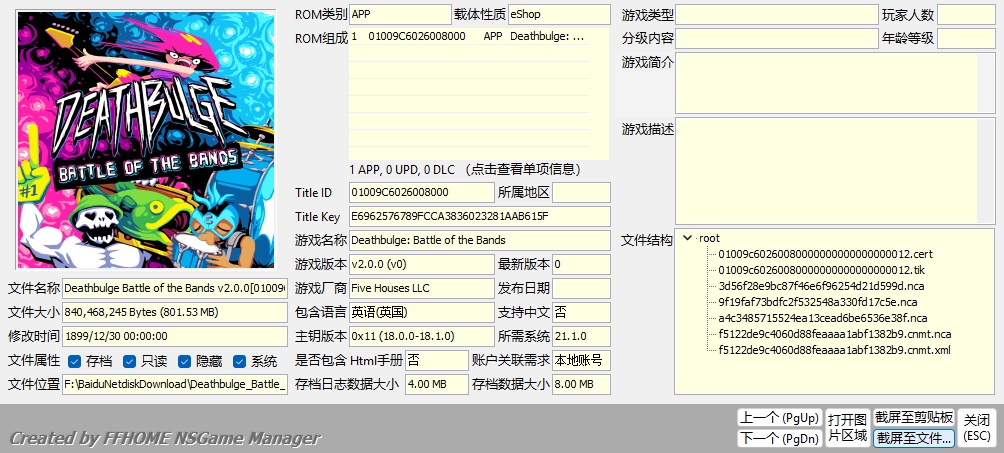Image resolution: width=1004 pixels, height=453 pixels.
Task: Click the 文件大小 field 840,468,245 Bytes
Action: [x=175, y=312]
